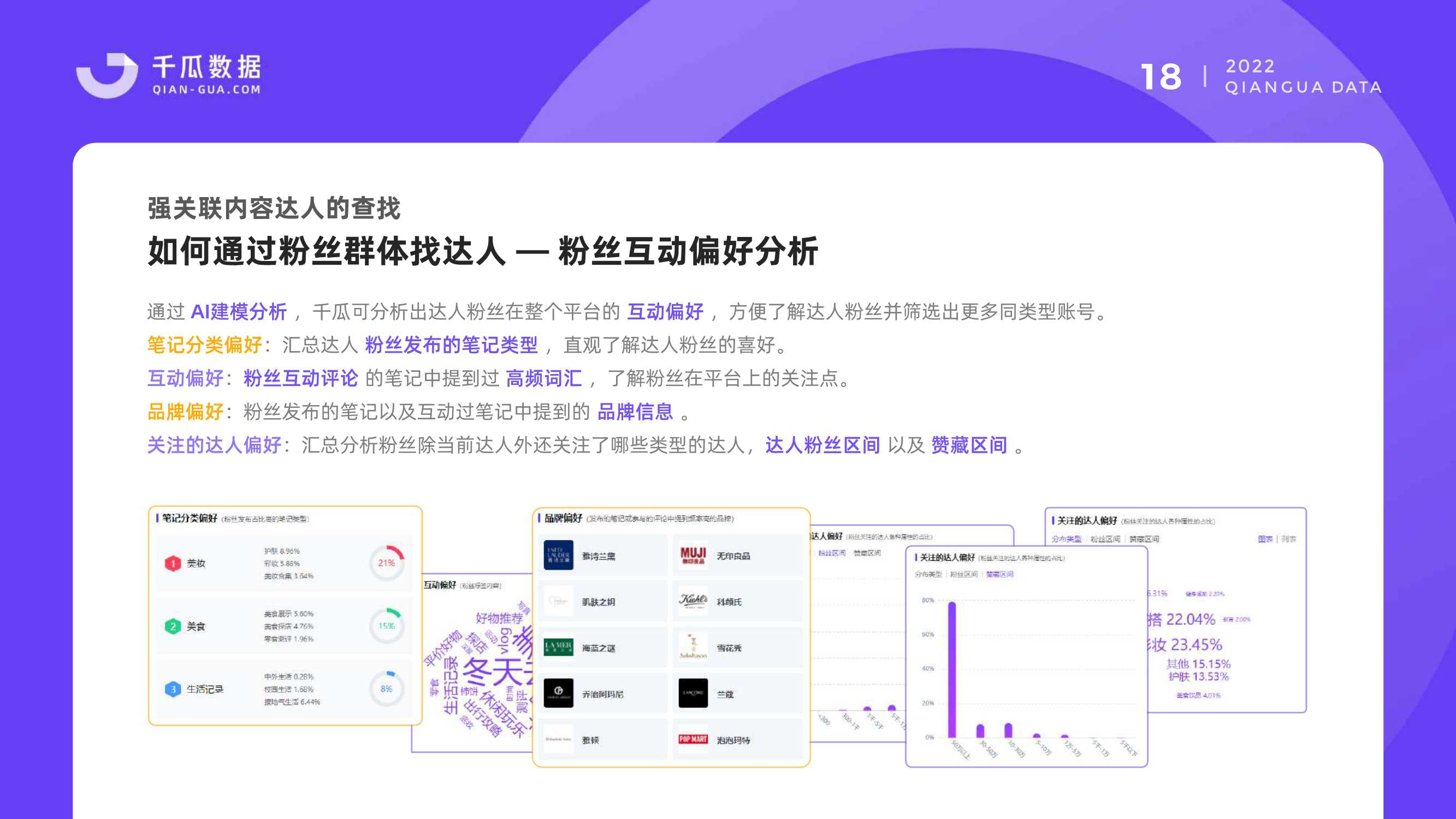Click the 22.04% percentage label

[x=1191, y=620]
